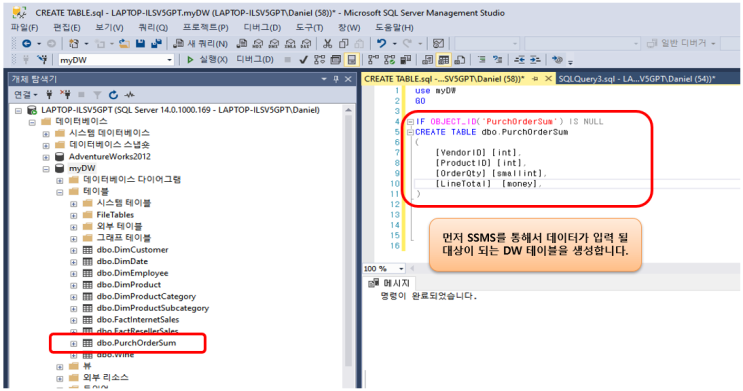Open the 쿼리(Q) menu
Screen dimensions: 743x391
153,27
